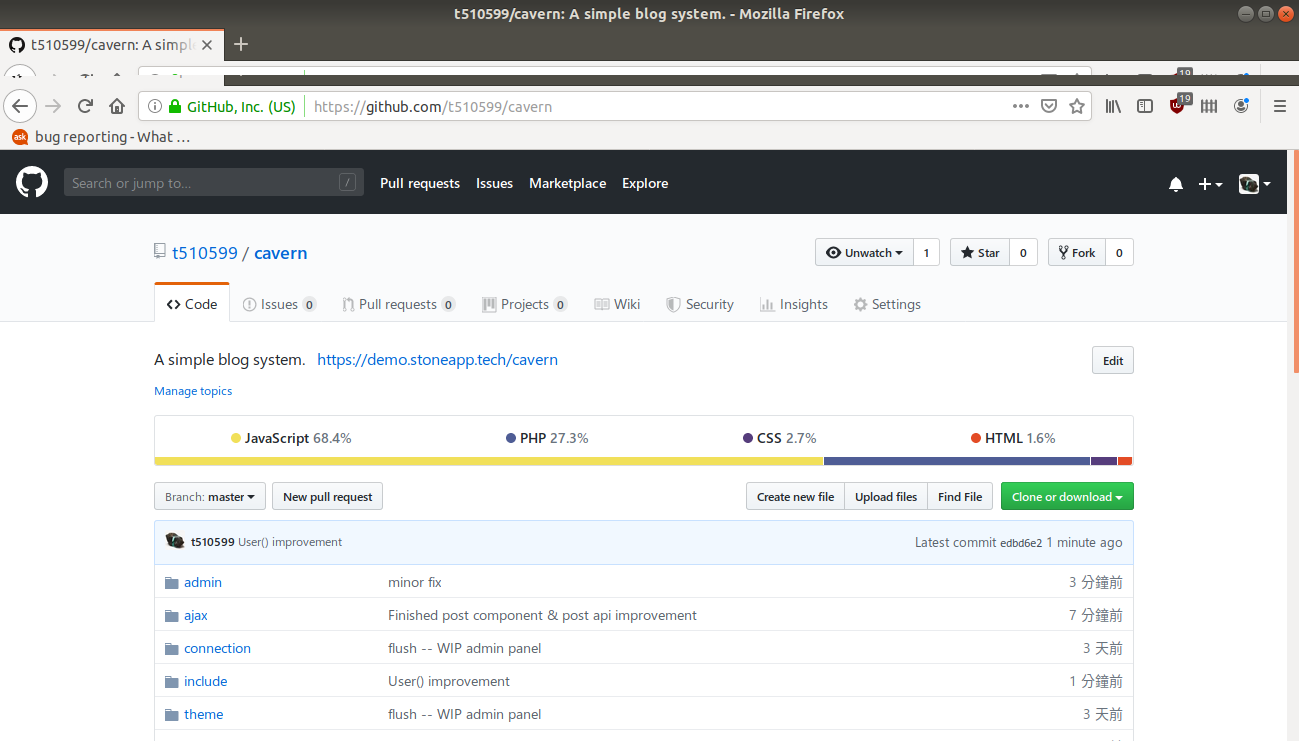The height and width of the screenshot is (741, 1299).
Task: Reload the page with the refresh icon
Action: [85, 106]
